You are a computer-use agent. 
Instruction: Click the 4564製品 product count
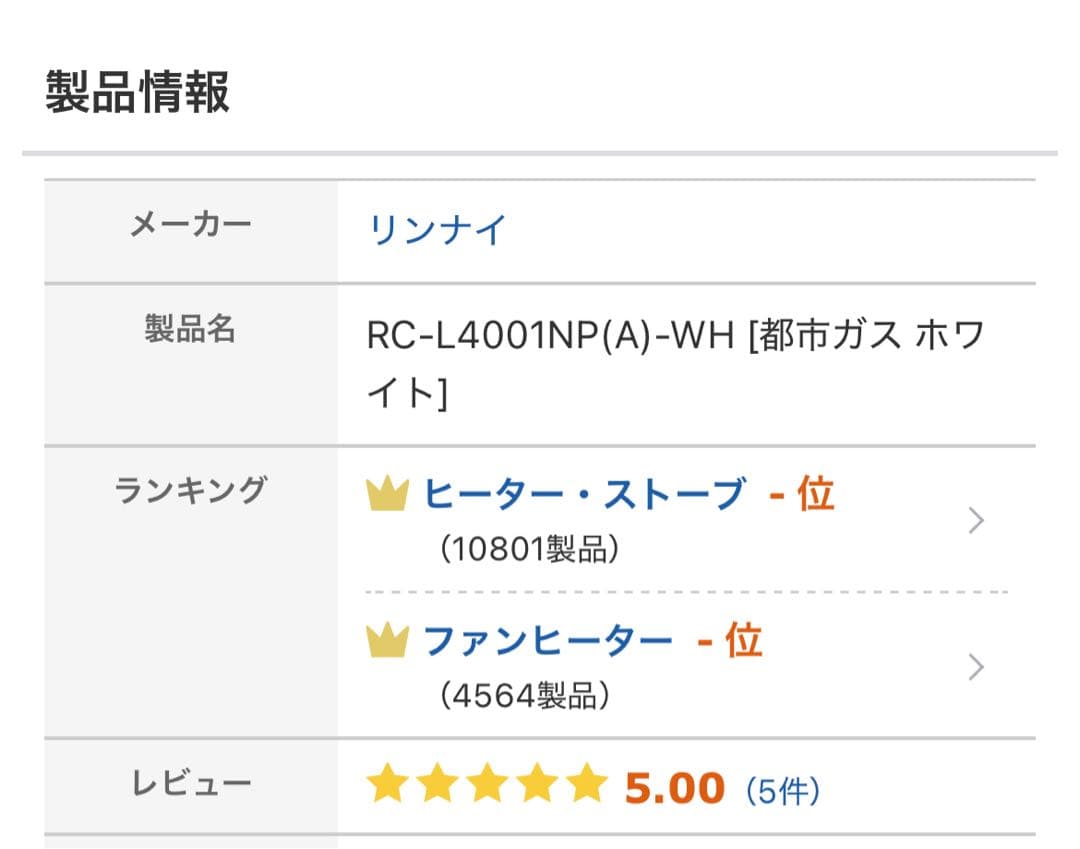(x=525, y=695)
